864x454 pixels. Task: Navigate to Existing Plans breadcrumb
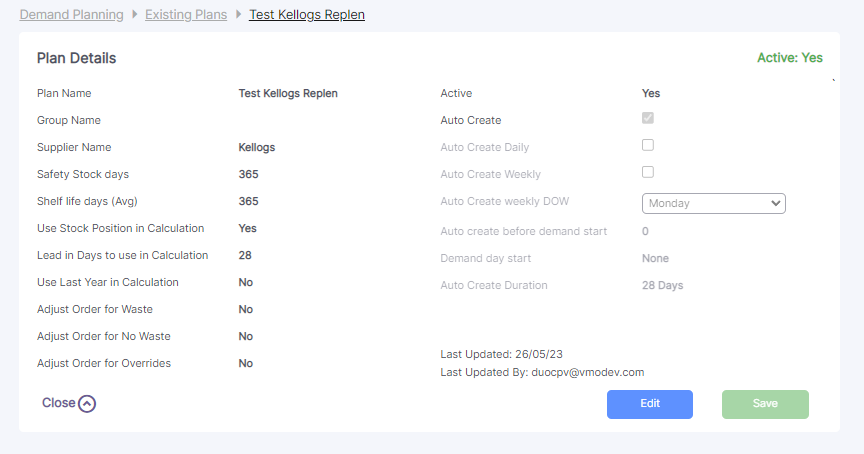186,15
